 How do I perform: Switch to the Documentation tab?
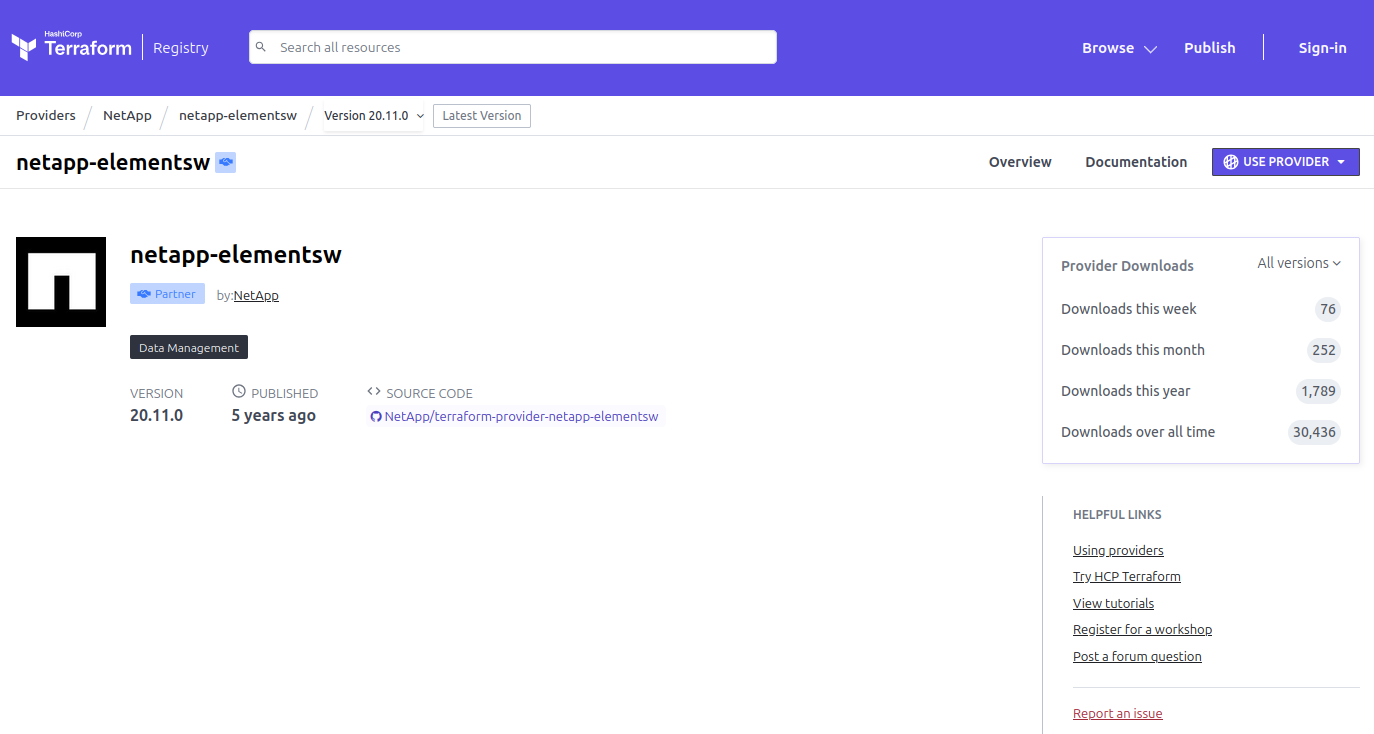[1136, 162]
